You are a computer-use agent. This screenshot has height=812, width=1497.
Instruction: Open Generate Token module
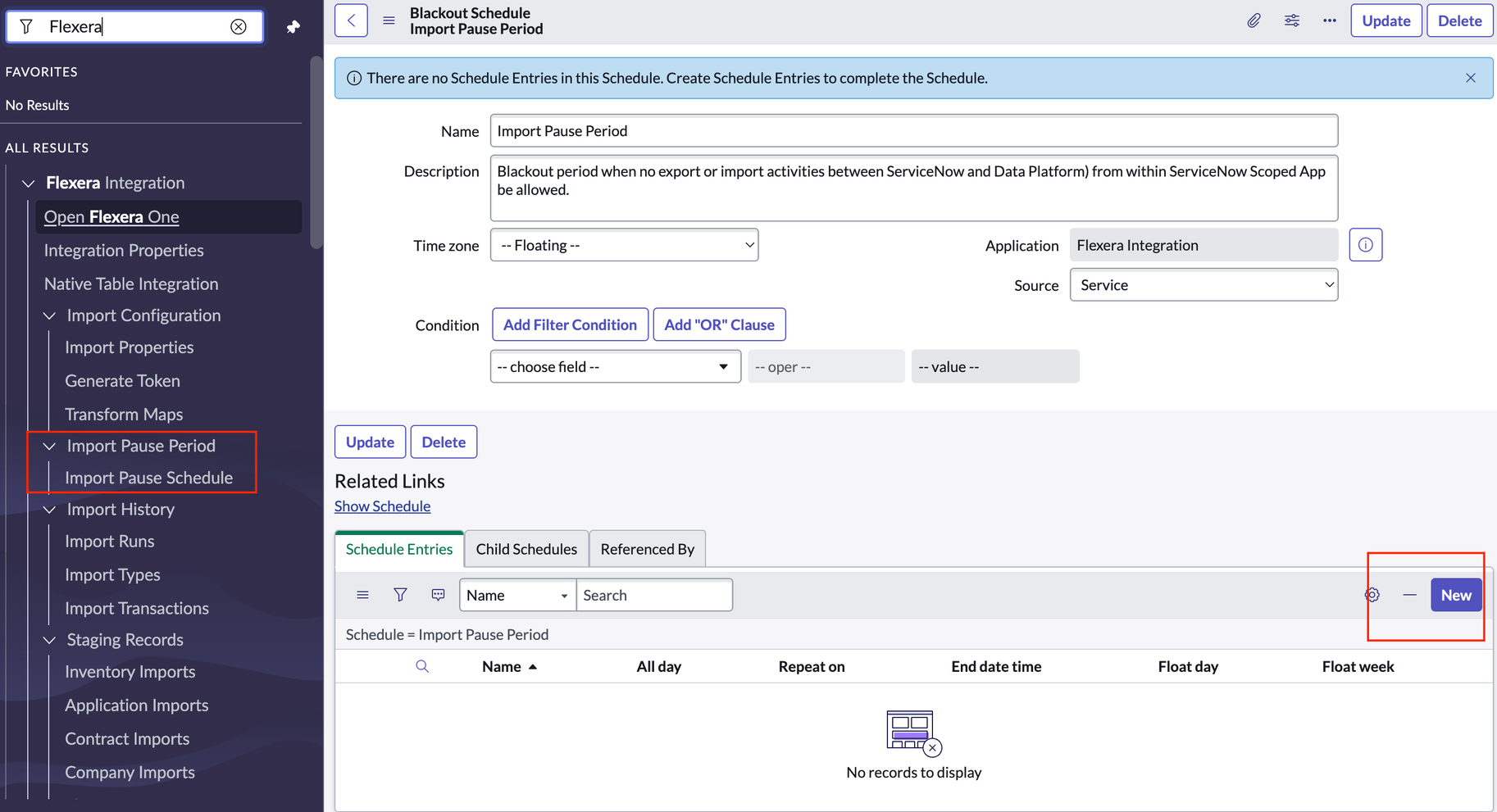(122, 381)
